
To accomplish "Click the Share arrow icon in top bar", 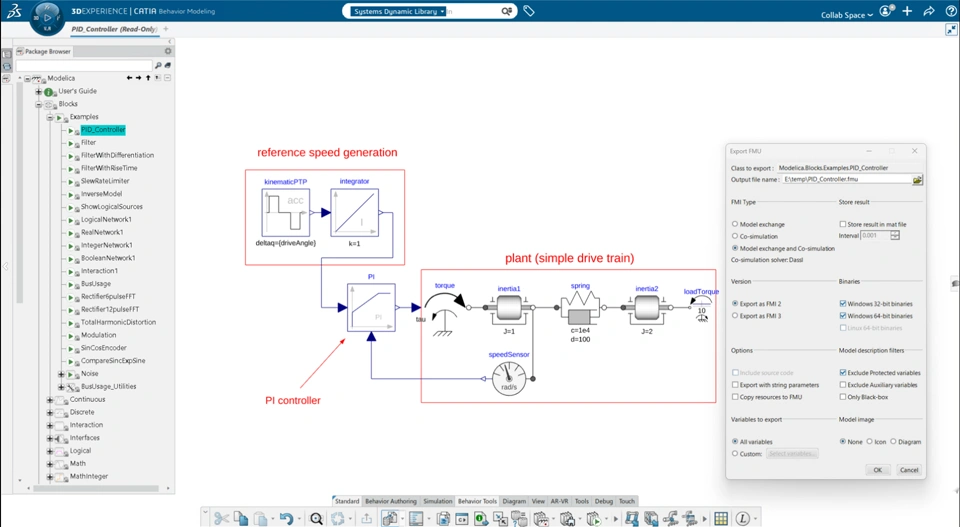I will pos(929,11).
